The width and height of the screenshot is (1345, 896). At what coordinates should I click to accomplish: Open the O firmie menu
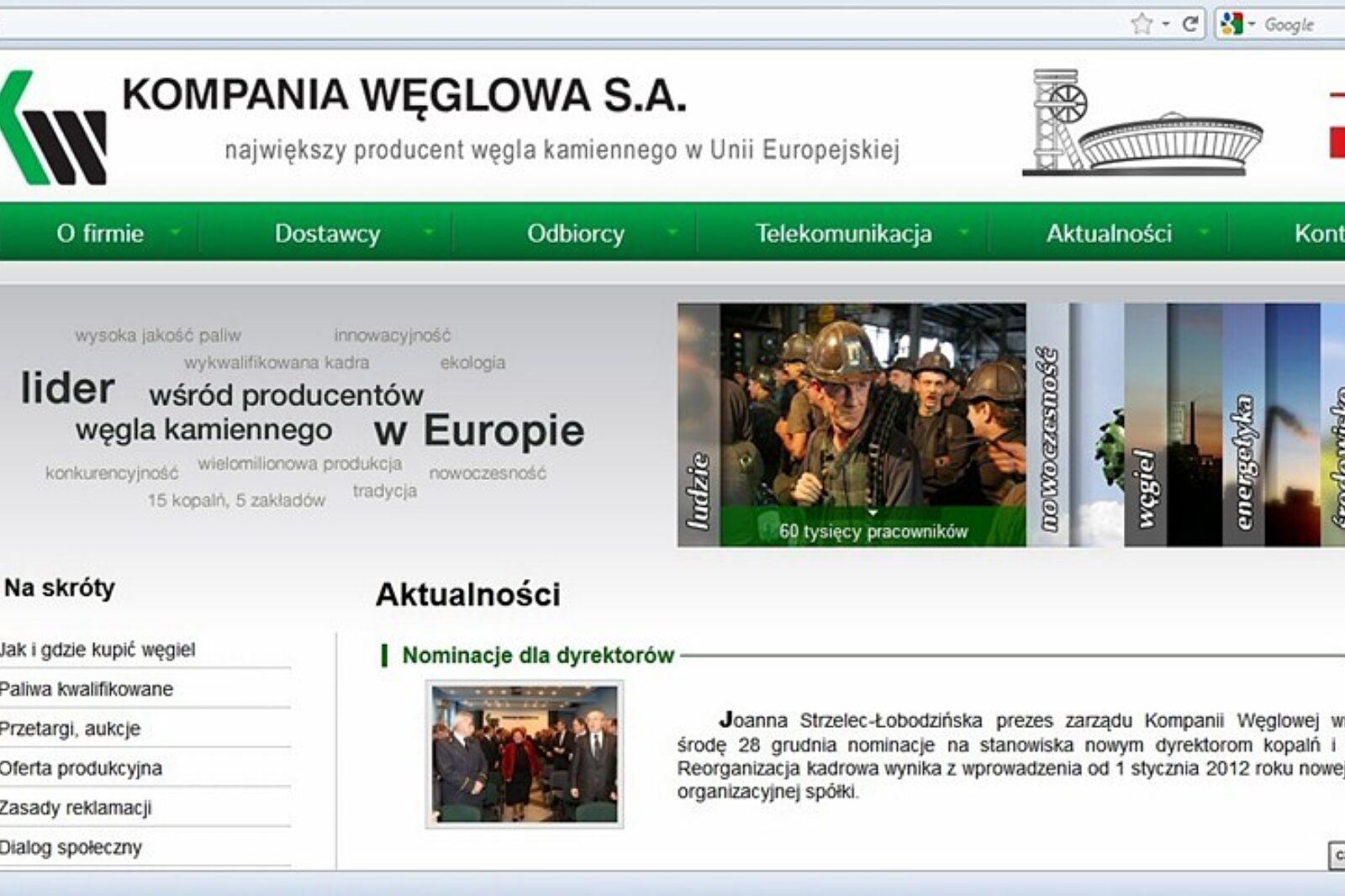(x=101, y=234)
